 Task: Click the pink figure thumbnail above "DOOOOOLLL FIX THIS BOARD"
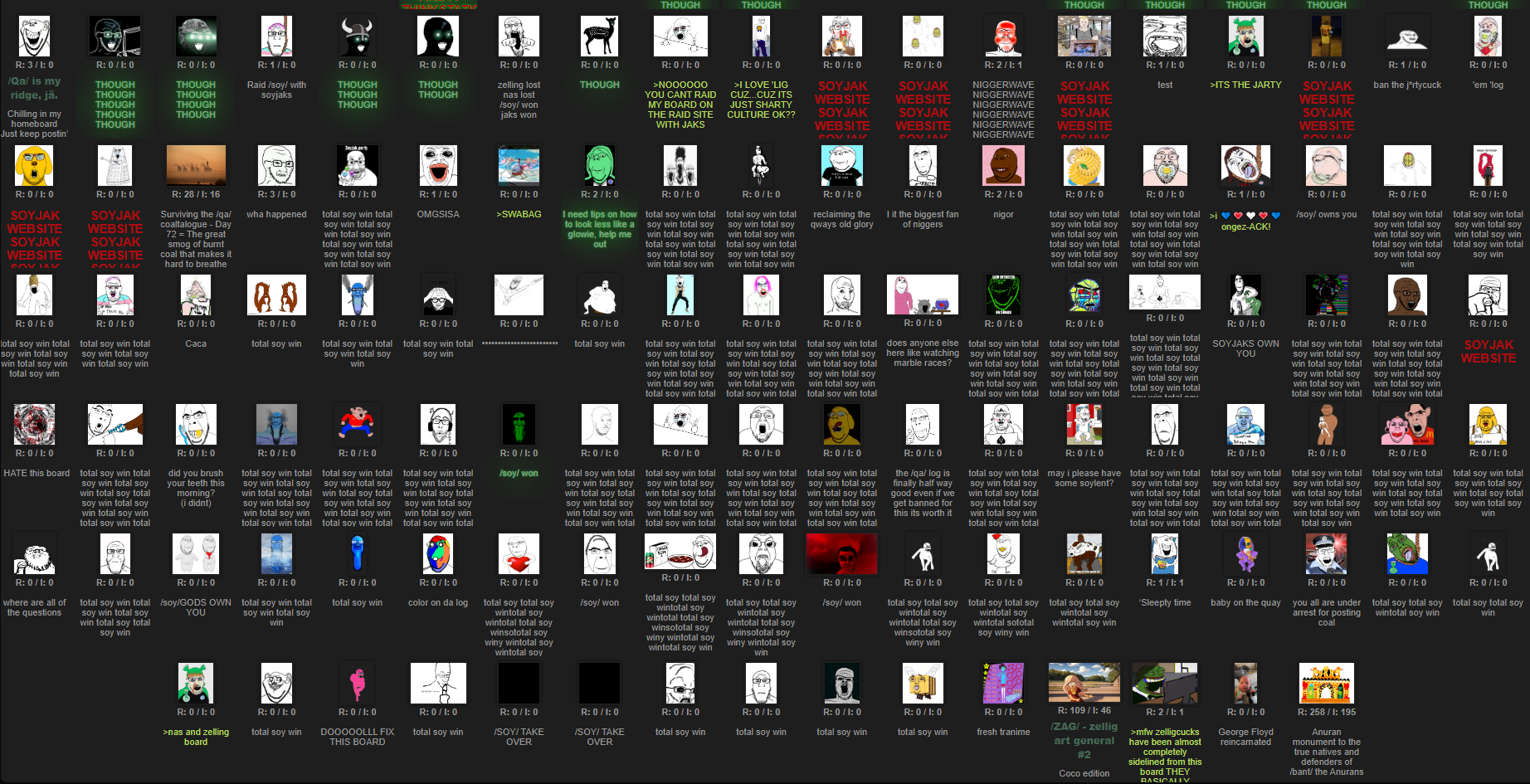tap(358, 684)
